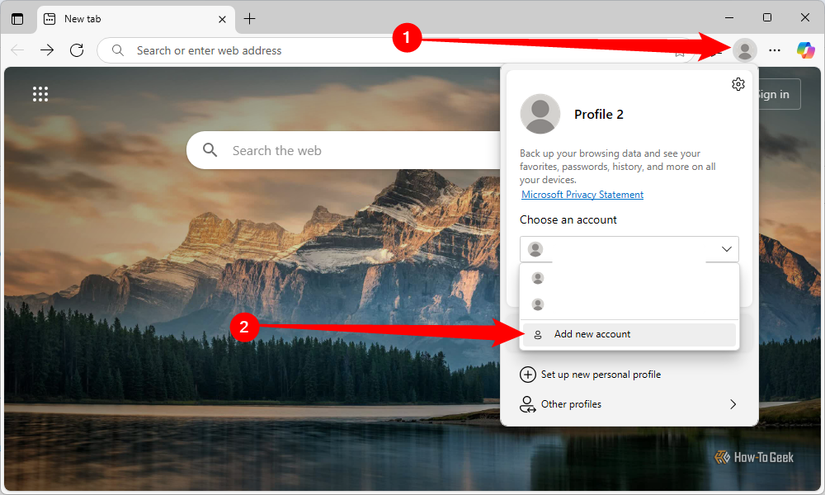Open profile settings gear icon
The image size is (825, 495).
738,85
